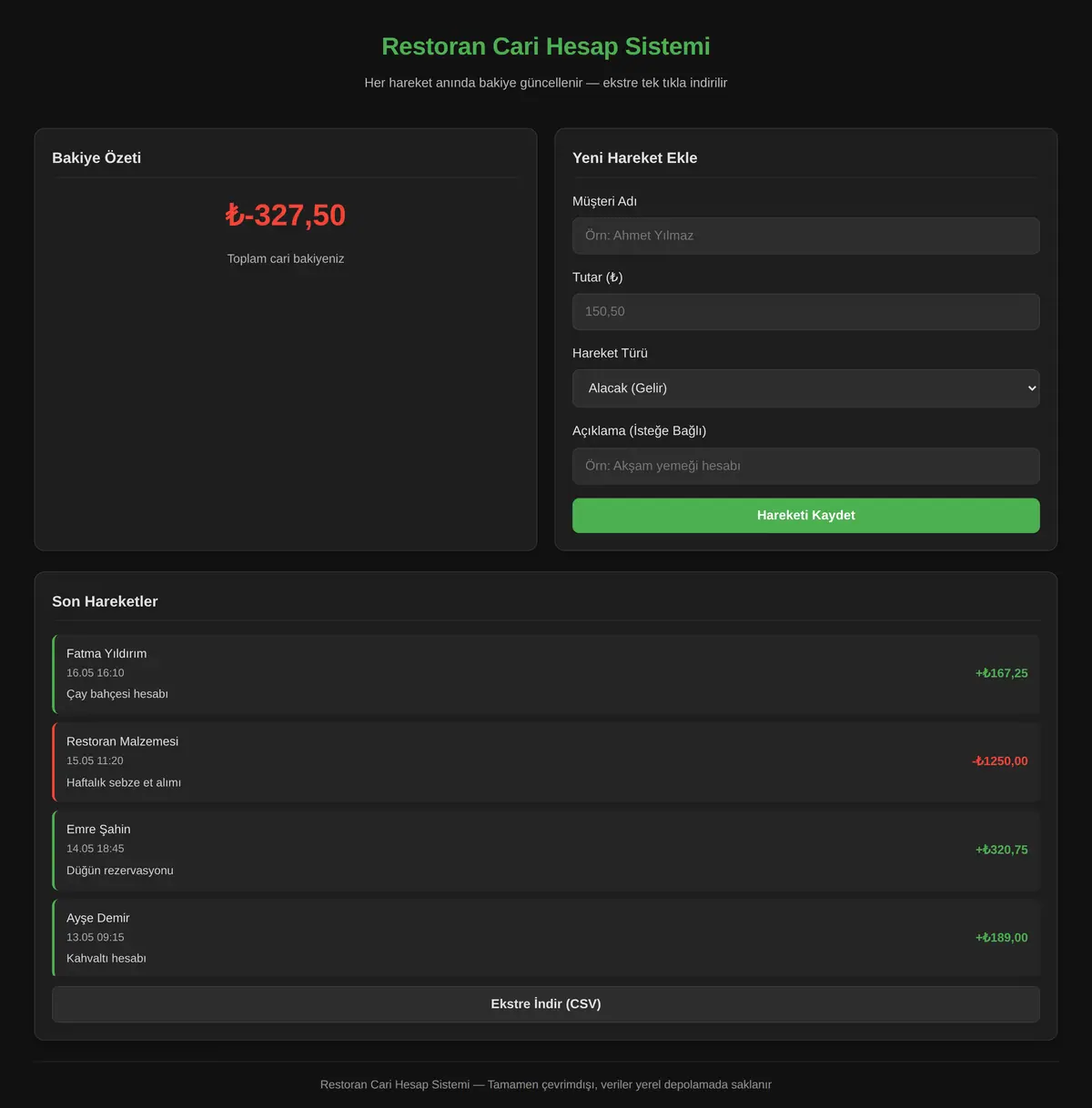Click the Bakiye Özeti heading

(96, 158)
